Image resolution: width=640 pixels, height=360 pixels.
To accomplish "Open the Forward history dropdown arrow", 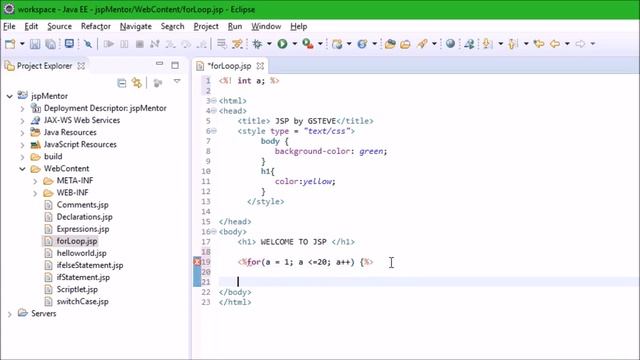I will point(593,44).
